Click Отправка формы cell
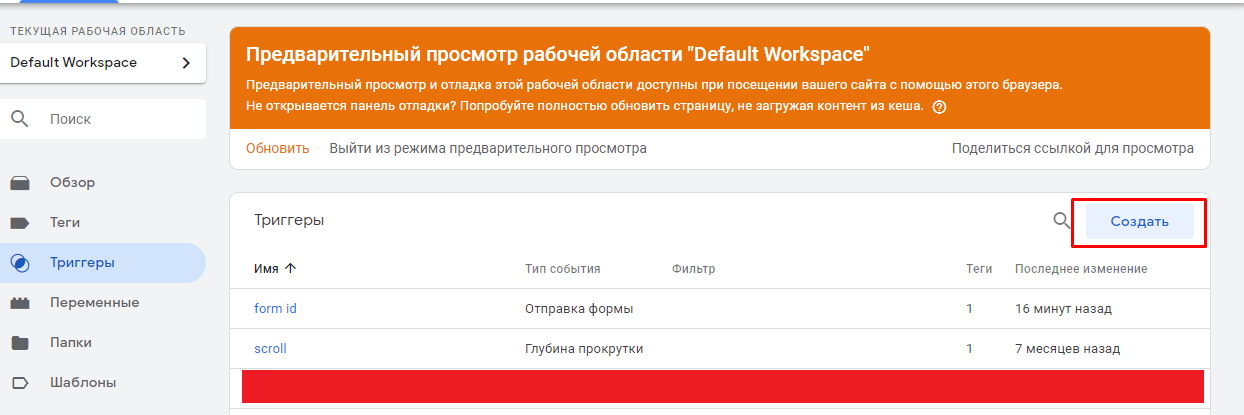 pos(579,308)
